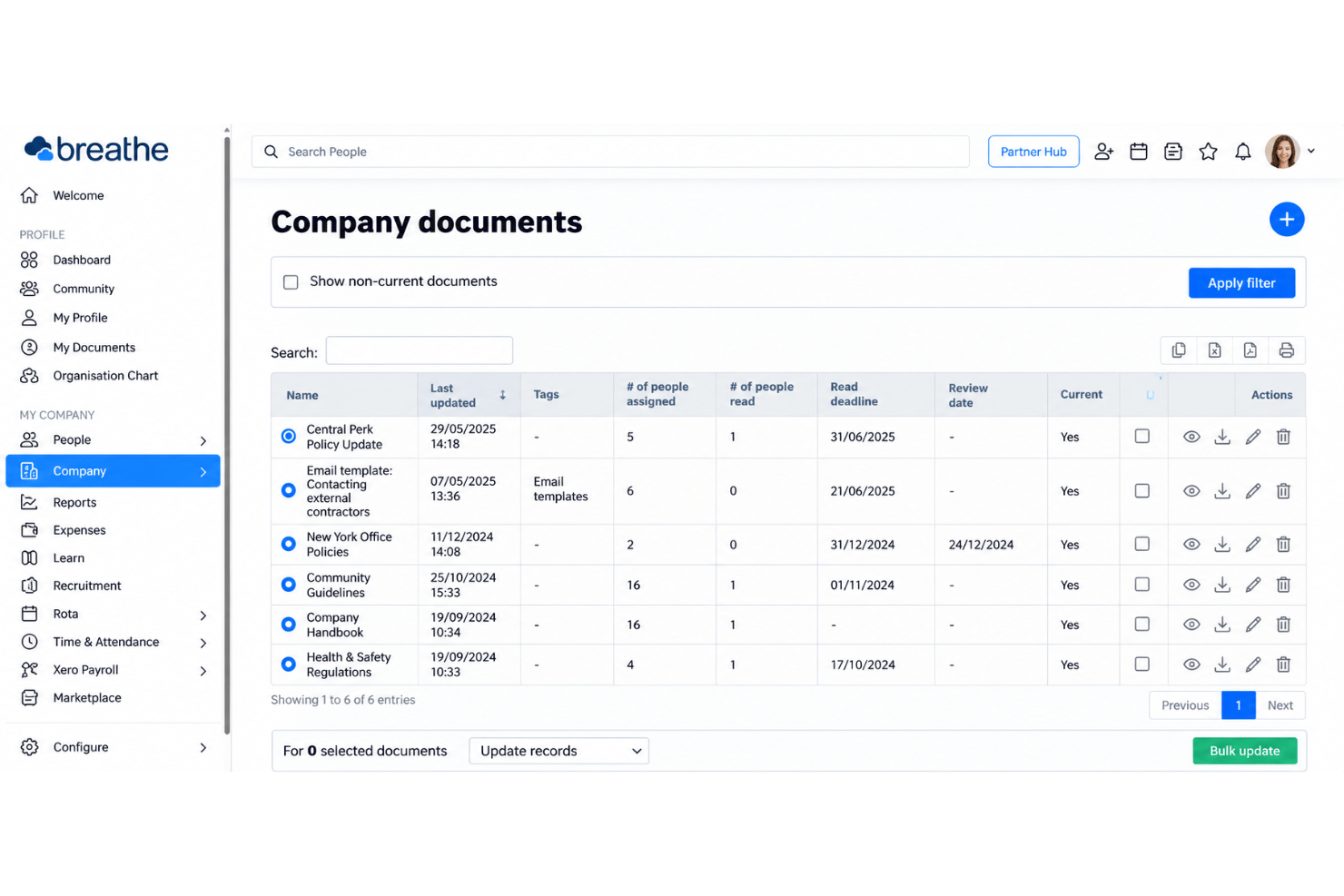Open the calendar icon in top bar

1139,152
